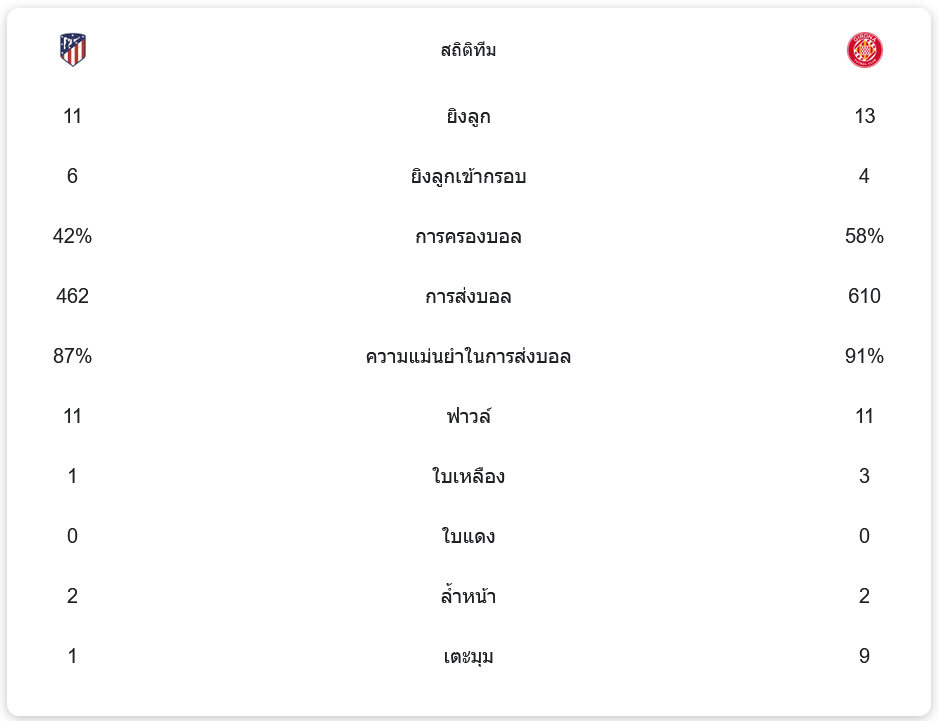This screenshot has height=721, width=939.
Task: Click the การส่งบอล passes label
Action: 468,297
